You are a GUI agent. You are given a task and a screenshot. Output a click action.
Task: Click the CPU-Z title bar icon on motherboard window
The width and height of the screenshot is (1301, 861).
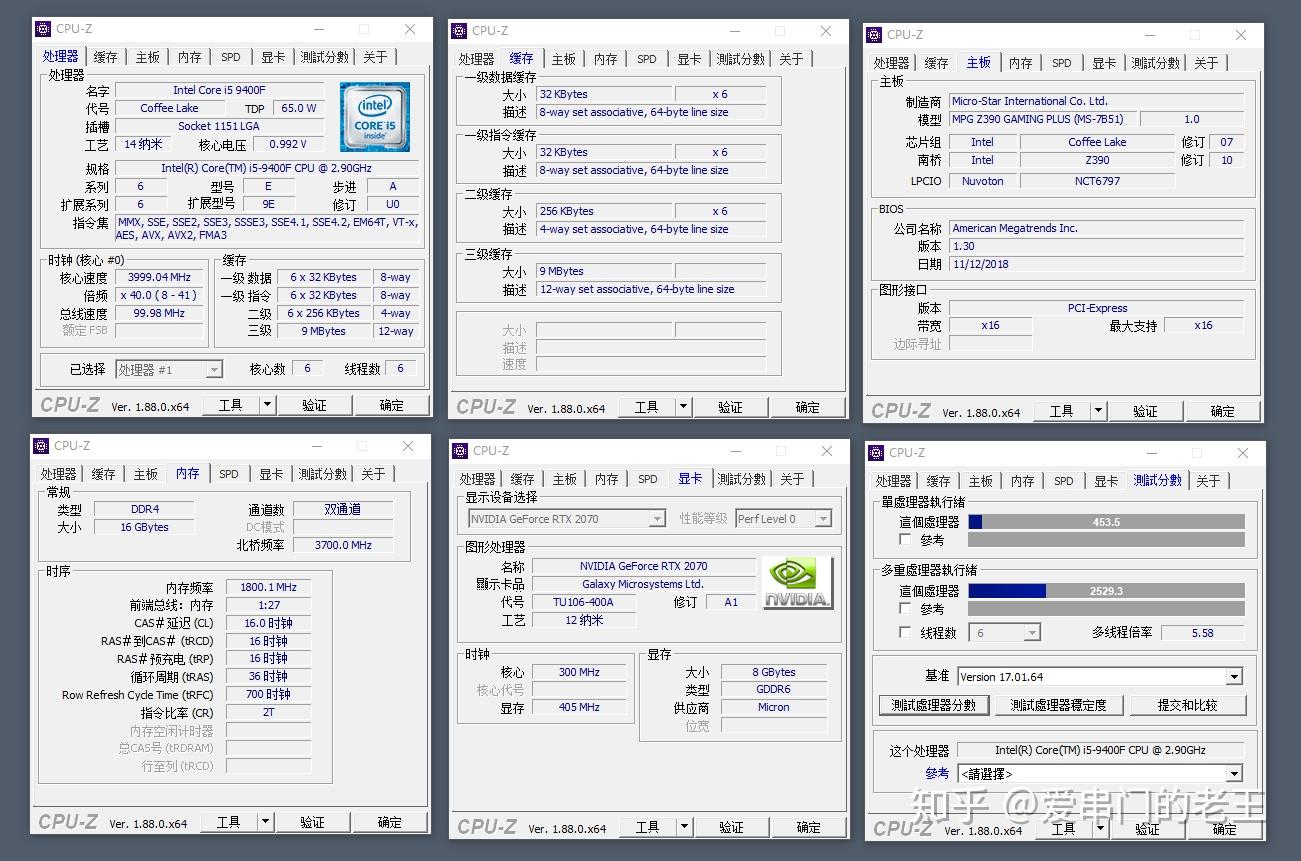pyautogui.click(x=875, y=33)
